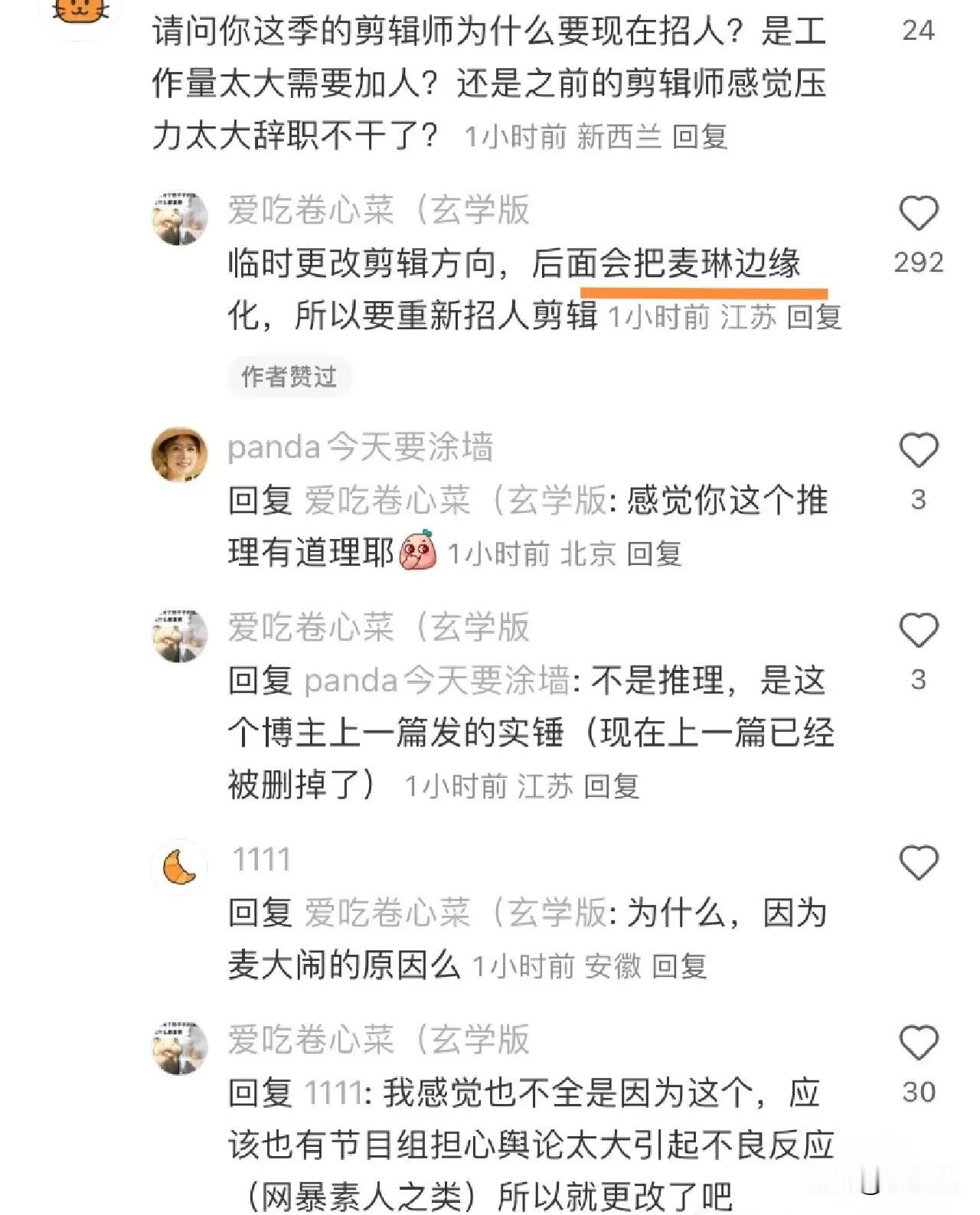The image size is (980, 1215).
Task: Like the reply mentioning 上一篇发的实锤
Action: 919,630
